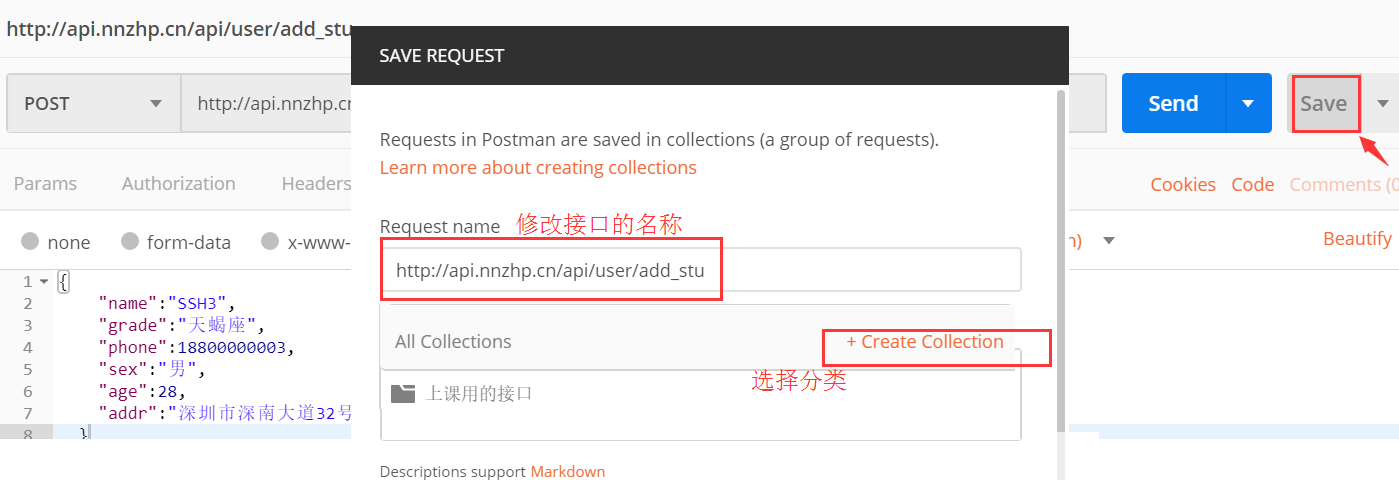Open body format dropdown arrow beside Beautify
This screenshot has height=480, width=1399.
click(x=1108, y=241)
